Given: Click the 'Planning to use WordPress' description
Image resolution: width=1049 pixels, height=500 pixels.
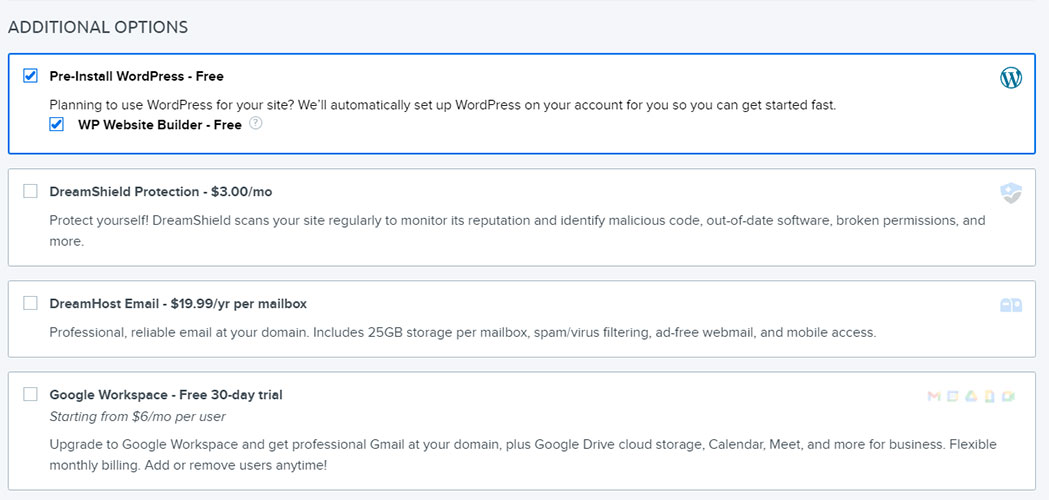Looking at the screenshot, I should 443,105.
